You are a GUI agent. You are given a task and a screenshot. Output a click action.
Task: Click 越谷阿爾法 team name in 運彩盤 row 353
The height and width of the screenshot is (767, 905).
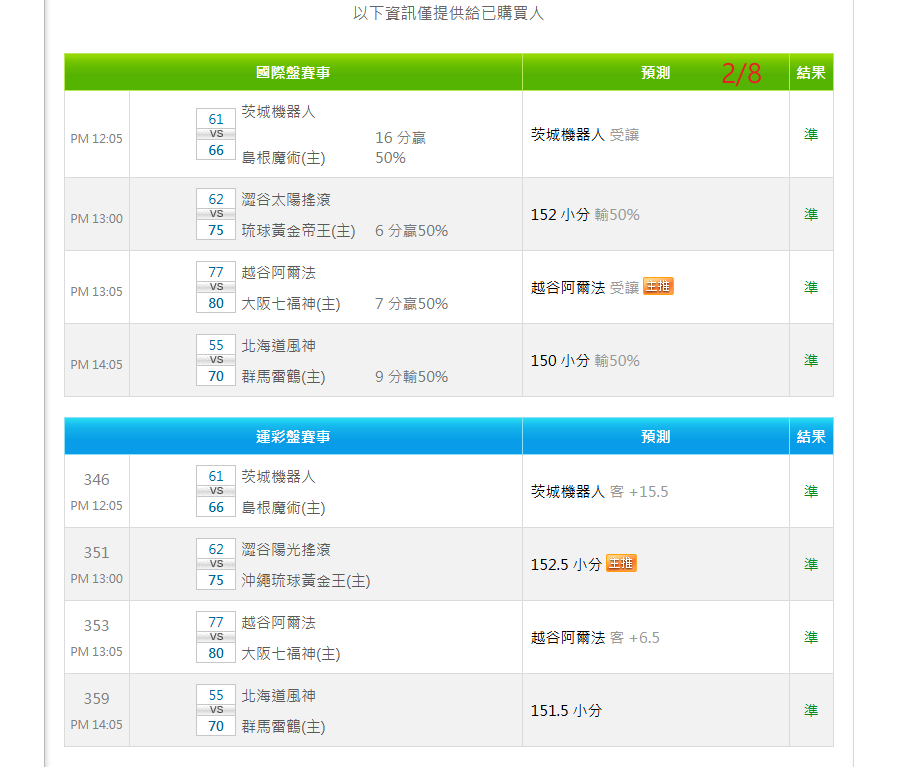278,623
